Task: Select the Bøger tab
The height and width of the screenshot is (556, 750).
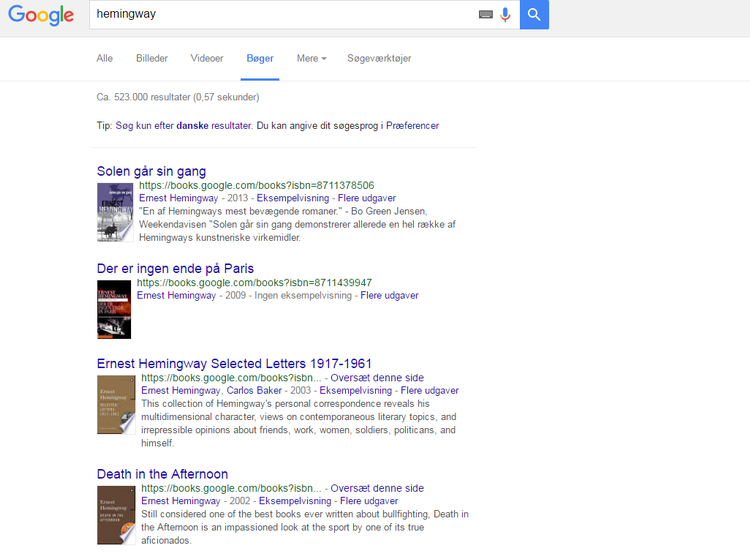Action: pos(260,58)
